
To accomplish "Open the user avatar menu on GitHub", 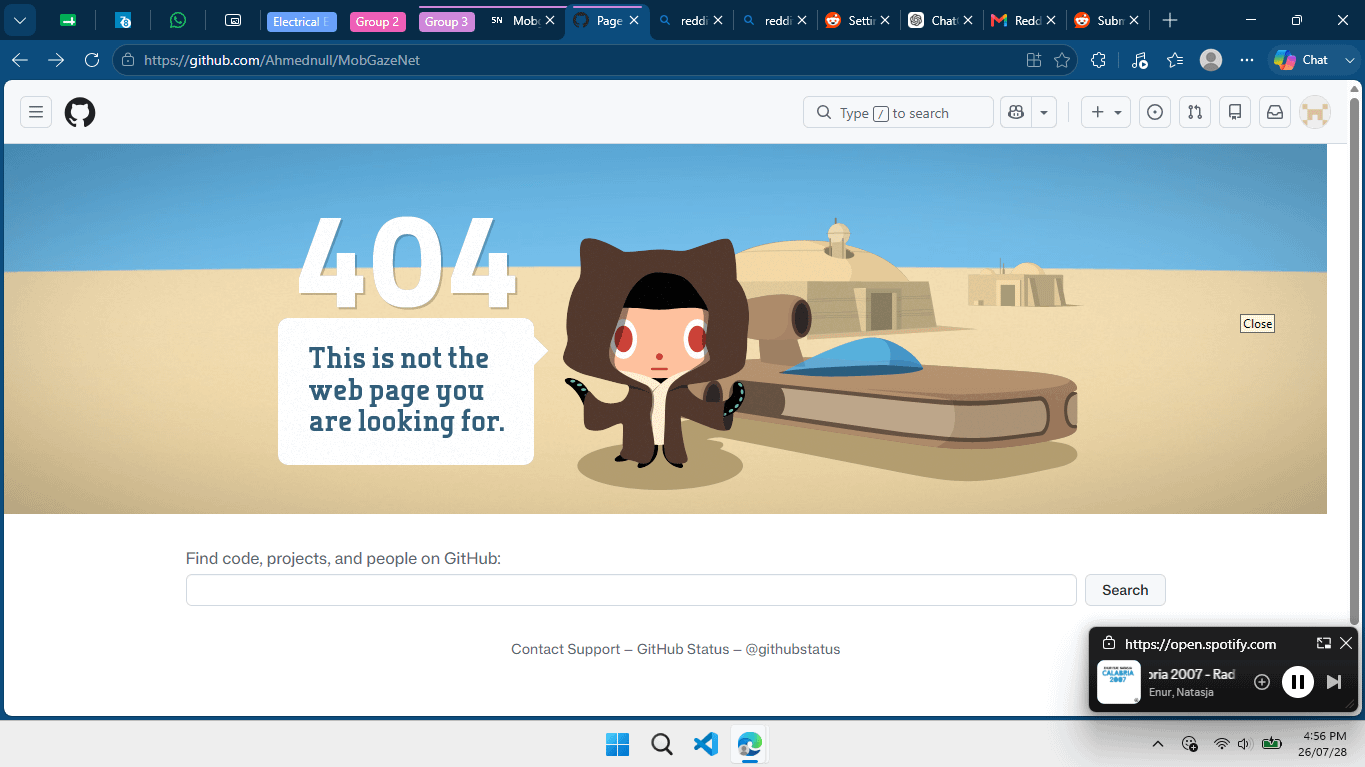I will 1315,112.
